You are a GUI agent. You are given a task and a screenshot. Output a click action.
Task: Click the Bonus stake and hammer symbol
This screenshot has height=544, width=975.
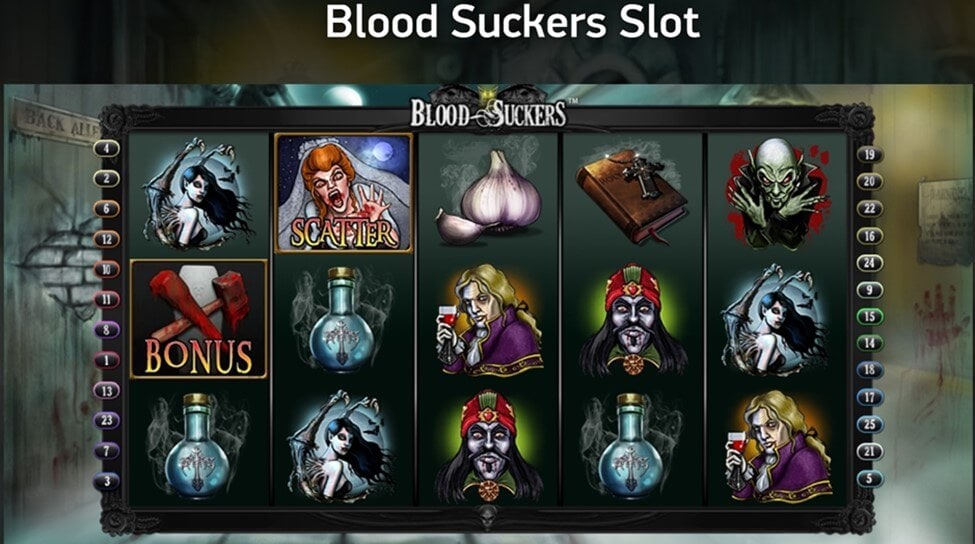pyautogui.click(x=199, y=319)
